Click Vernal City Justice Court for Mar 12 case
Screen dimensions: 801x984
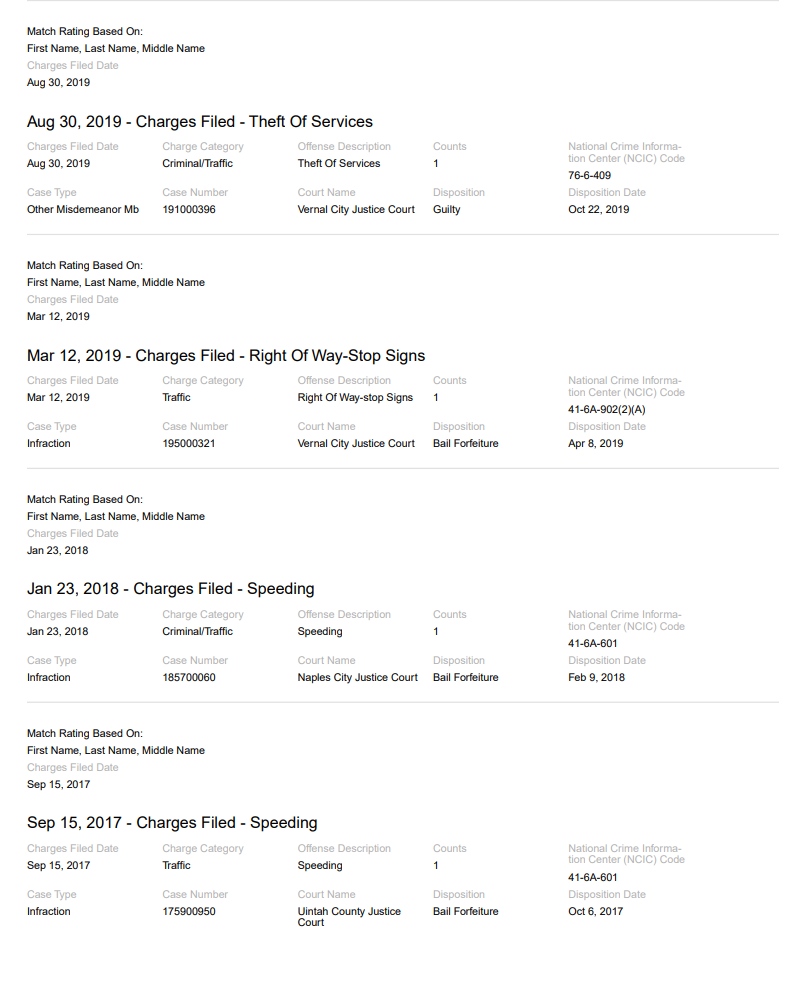(356, 444)
